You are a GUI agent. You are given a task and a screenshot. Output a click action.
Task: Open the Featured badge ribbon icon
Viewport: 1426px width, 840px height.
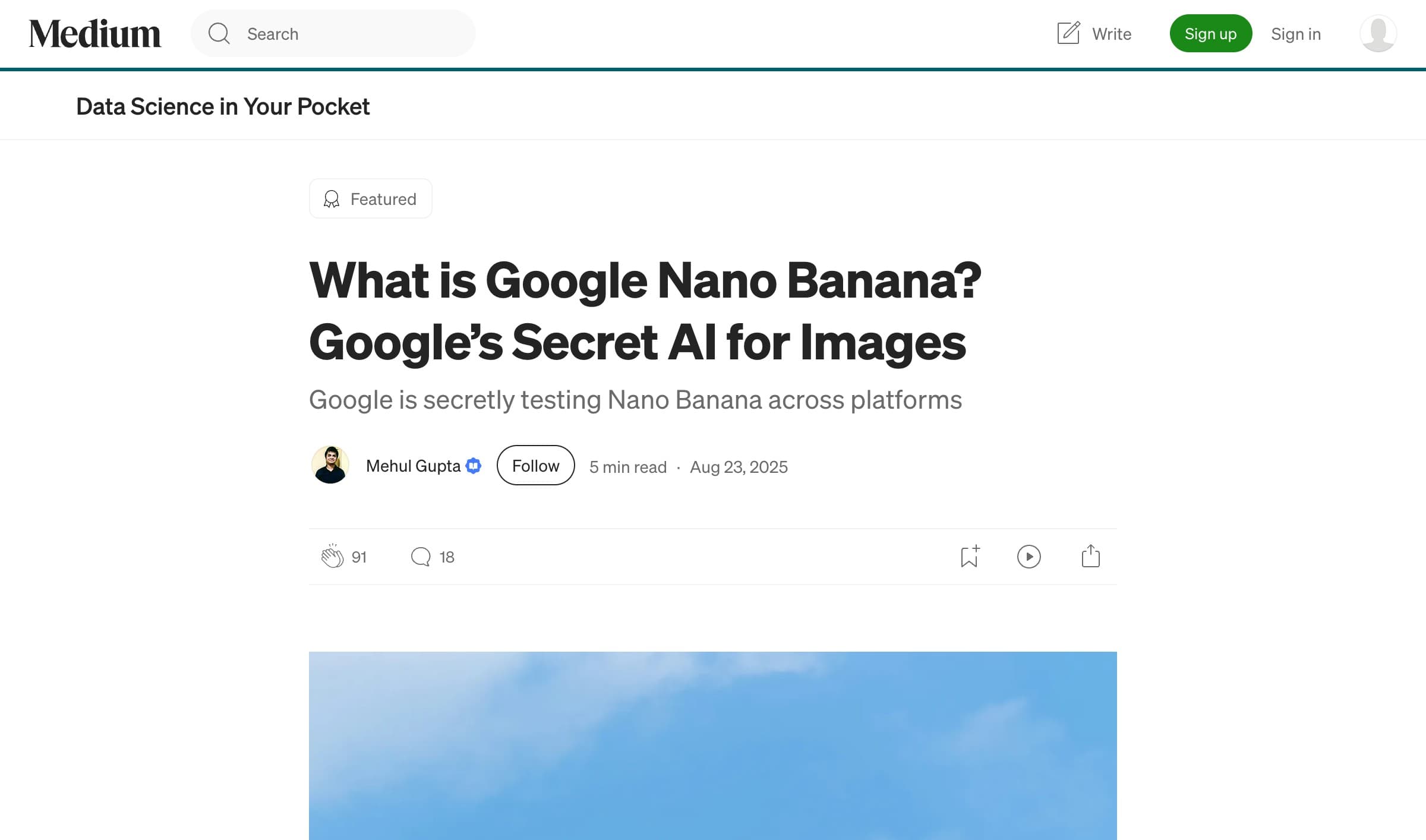(x=331, y=198)
